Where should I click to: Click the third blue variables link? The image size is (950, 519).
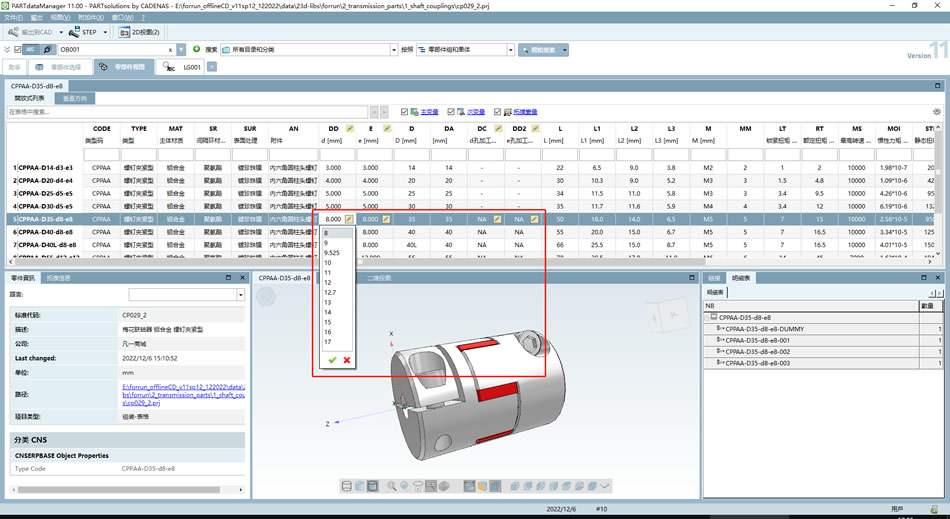click(x=525, y=112)
